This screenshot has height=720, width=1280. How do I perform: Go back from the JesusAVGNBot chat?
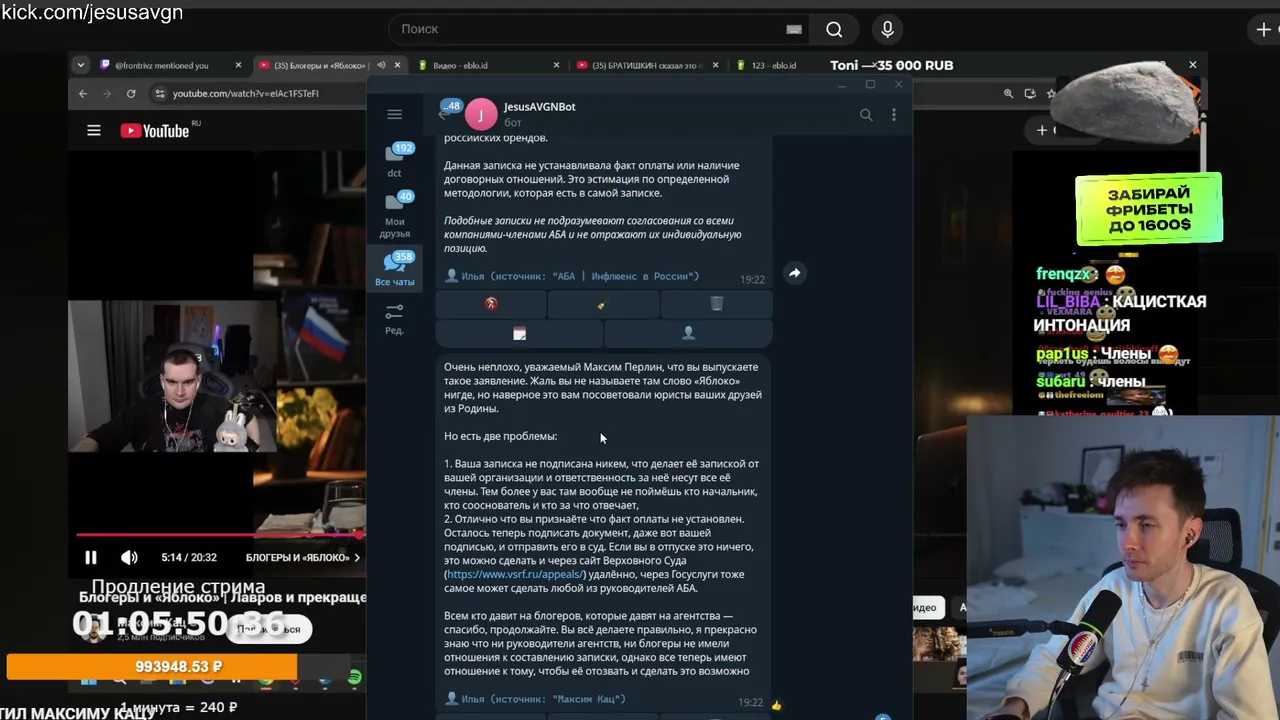(443, 114)
